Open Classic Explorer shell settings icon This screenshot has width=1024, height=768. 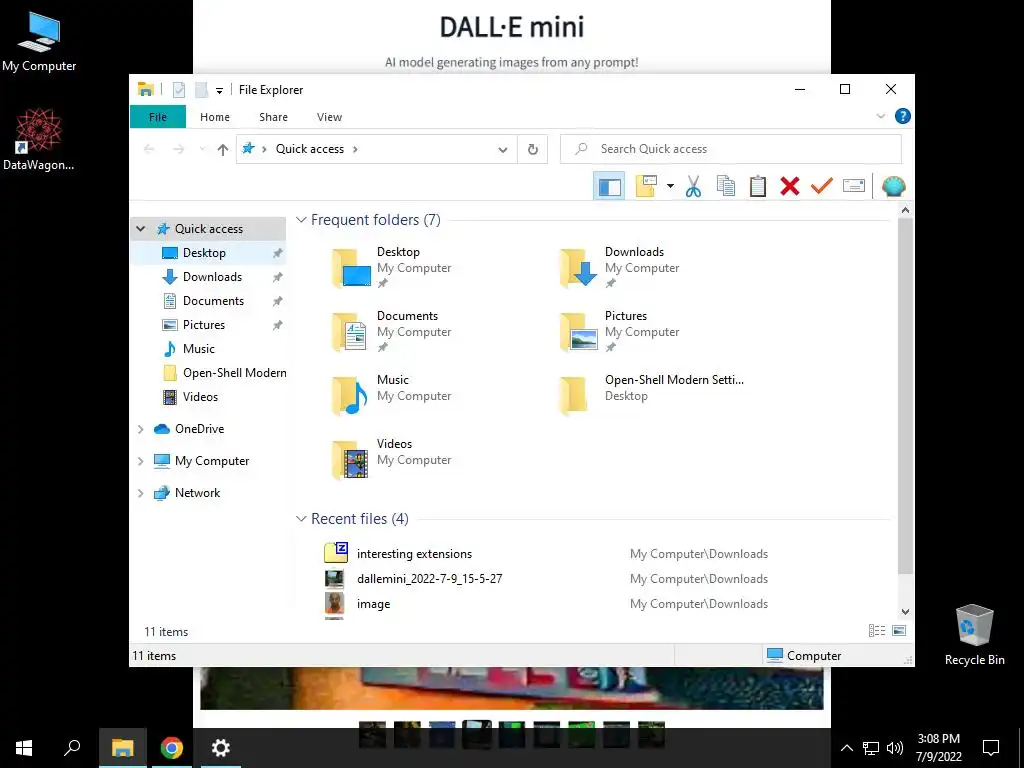893,187
